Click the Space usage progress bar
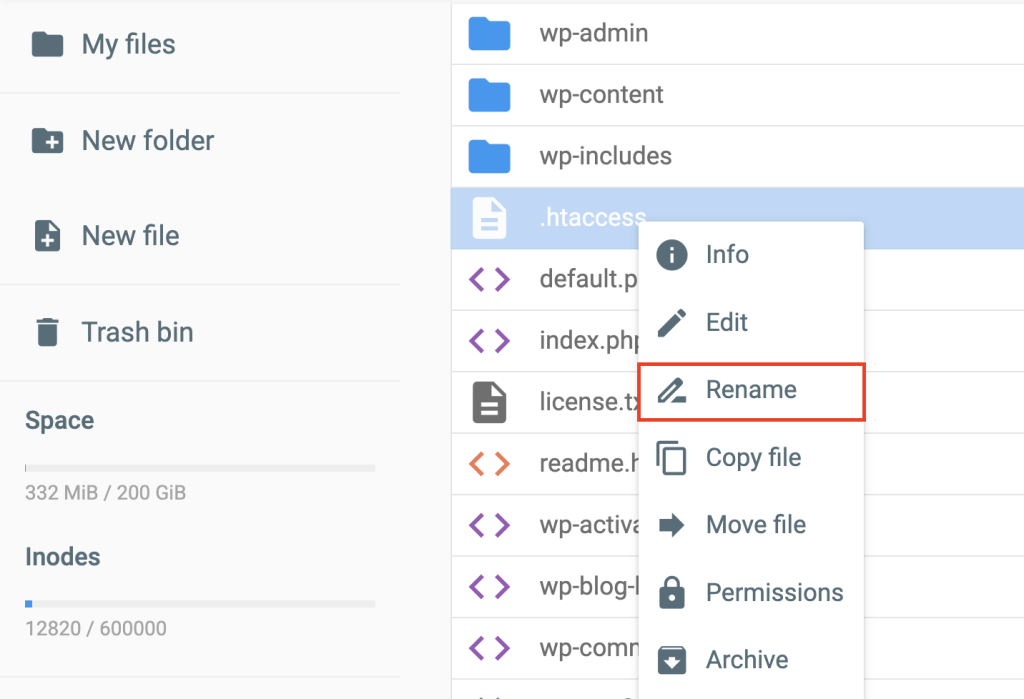1024x699 pixels. point(200,467)
